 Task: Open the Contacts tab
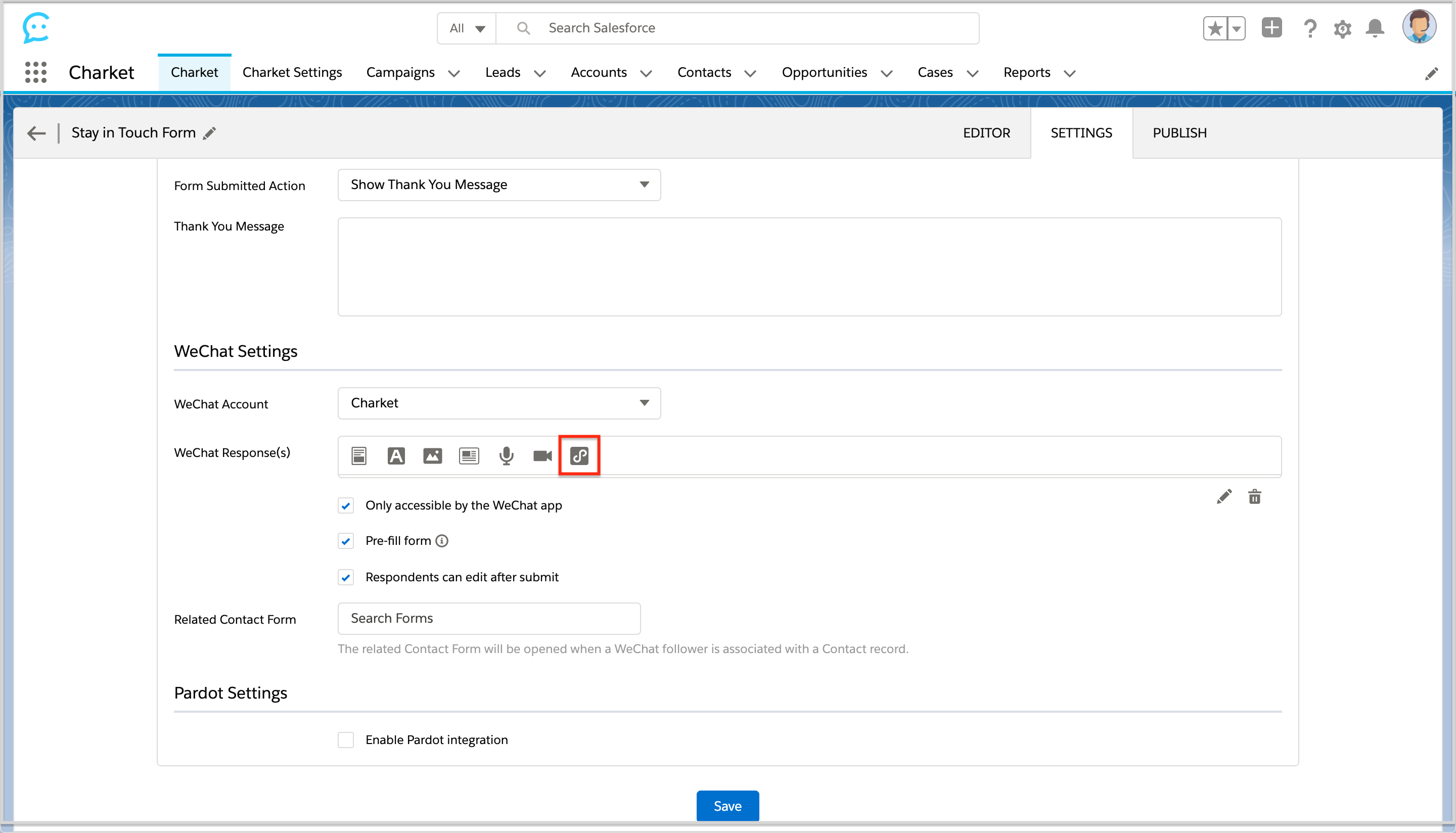point(704,73)
